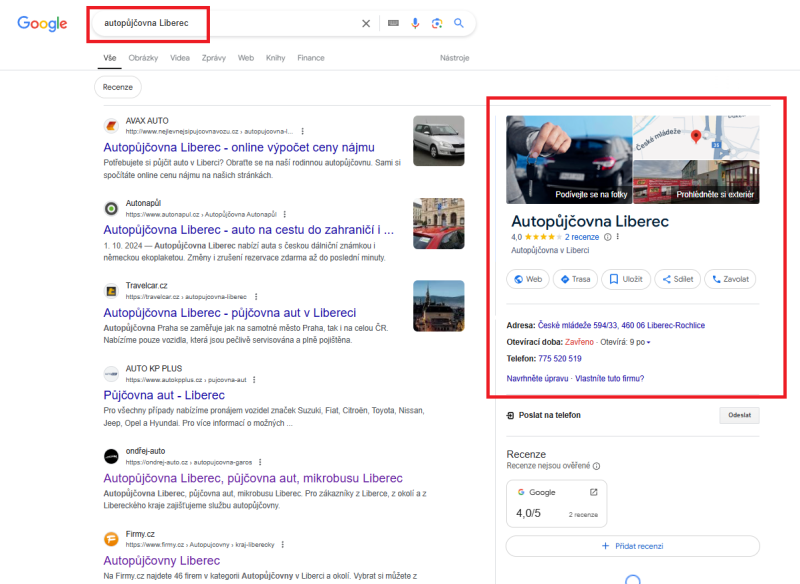
Task: Click the Firmy.cz favicon
Action: 111,539
